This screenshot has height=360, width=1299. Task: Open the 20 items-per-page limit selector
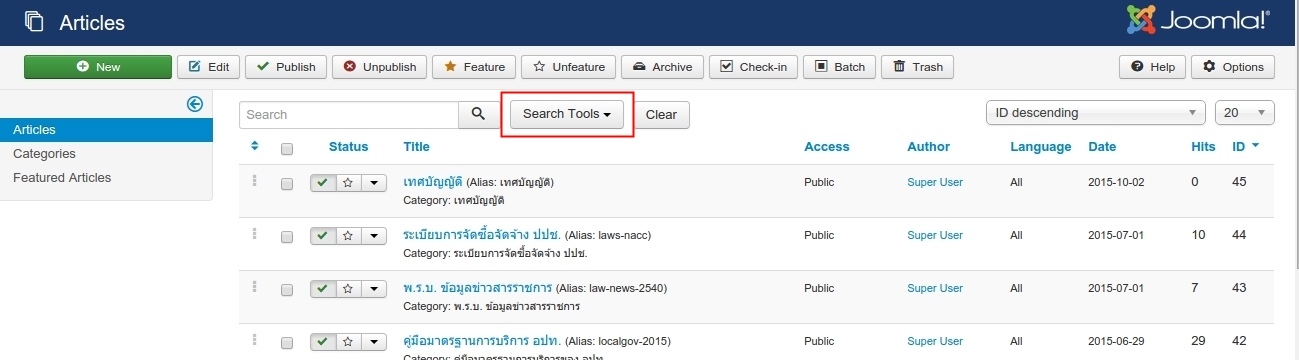coord(1245,113)
